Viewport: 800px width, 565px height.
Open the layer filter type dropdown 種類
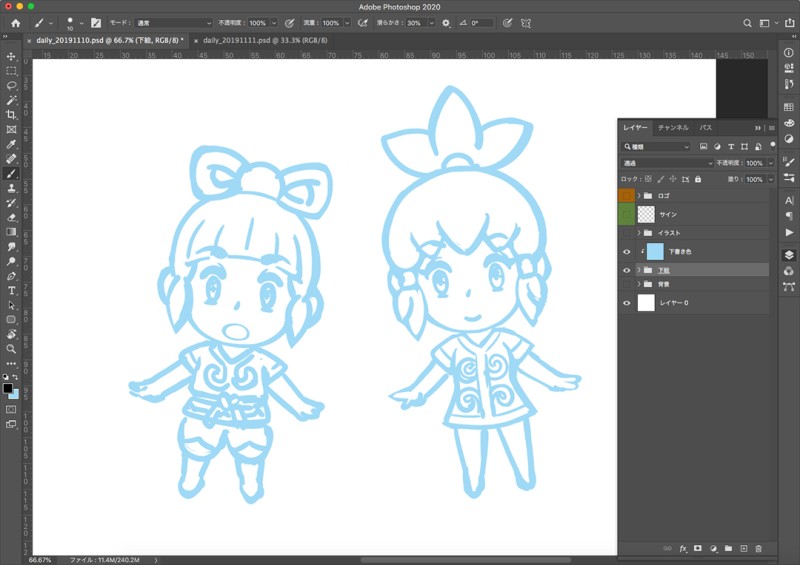pyautogui.click(x=656, y=146)
